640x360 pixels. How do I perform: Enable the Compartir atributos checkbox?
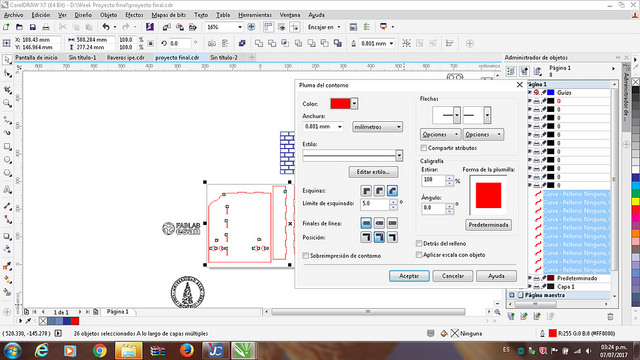pos(423,148)
